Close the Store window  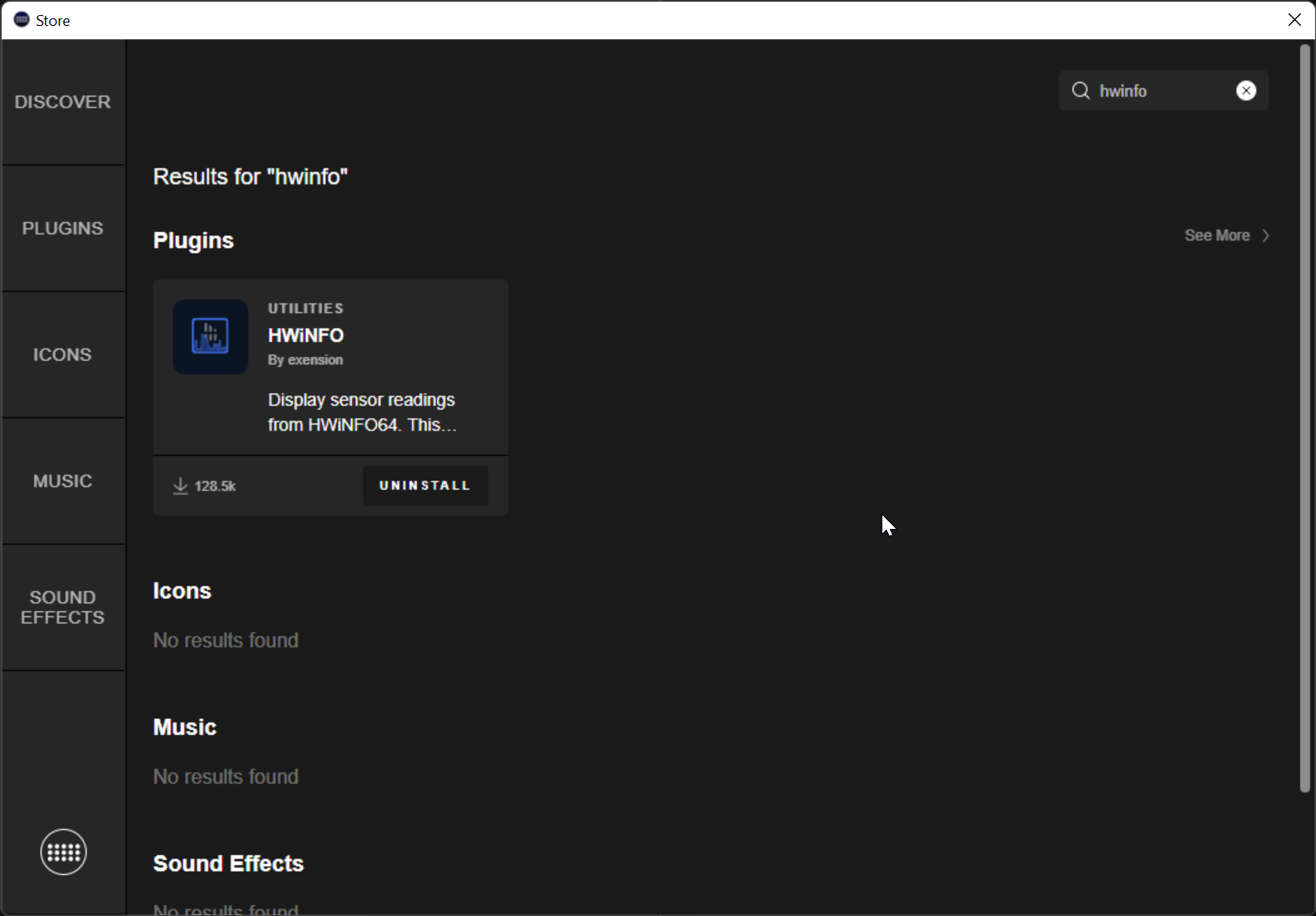tap(1294, 20)
